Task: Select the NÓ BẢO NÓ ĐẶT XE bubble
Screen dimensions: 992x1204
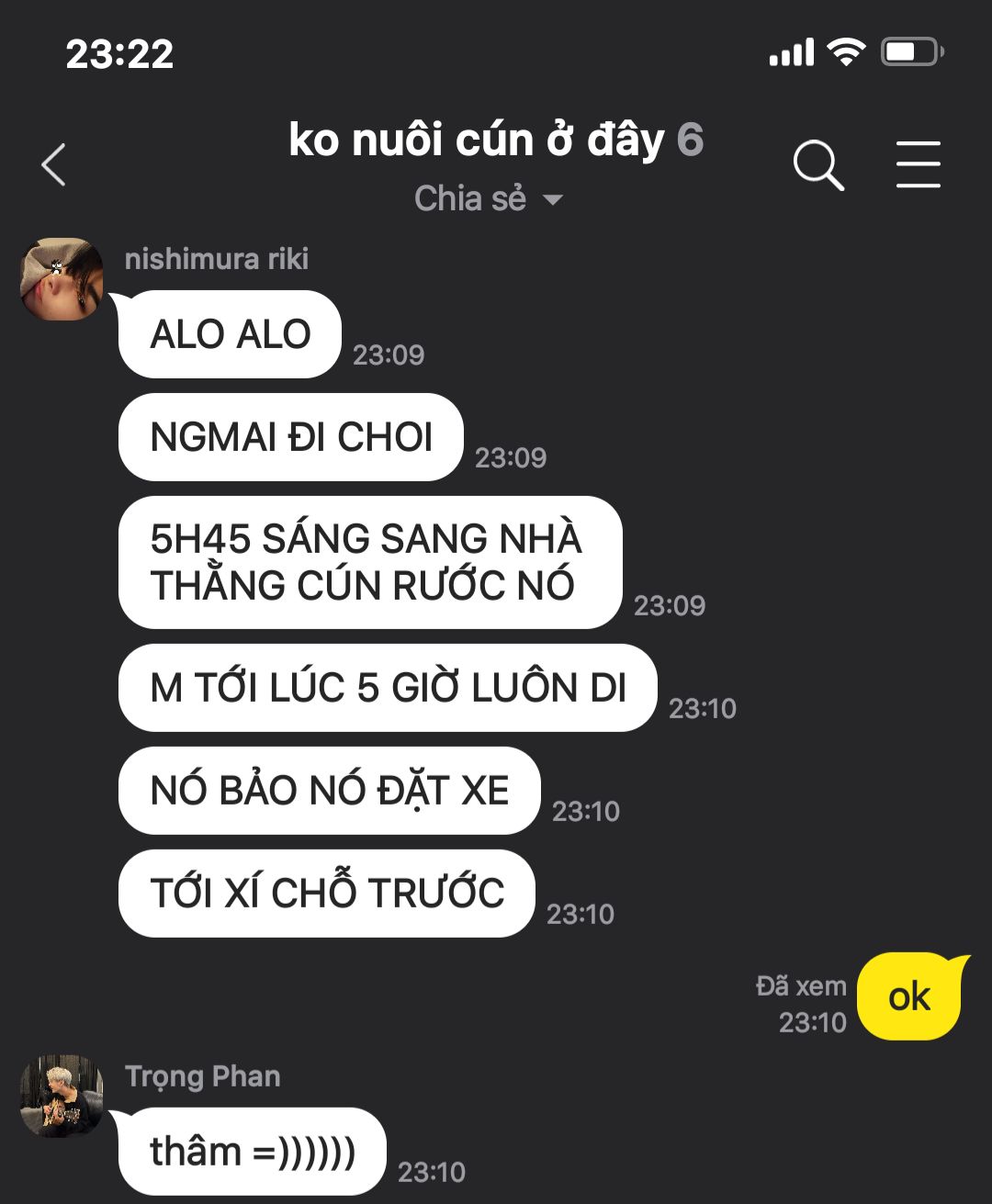Action: point(329,791)
